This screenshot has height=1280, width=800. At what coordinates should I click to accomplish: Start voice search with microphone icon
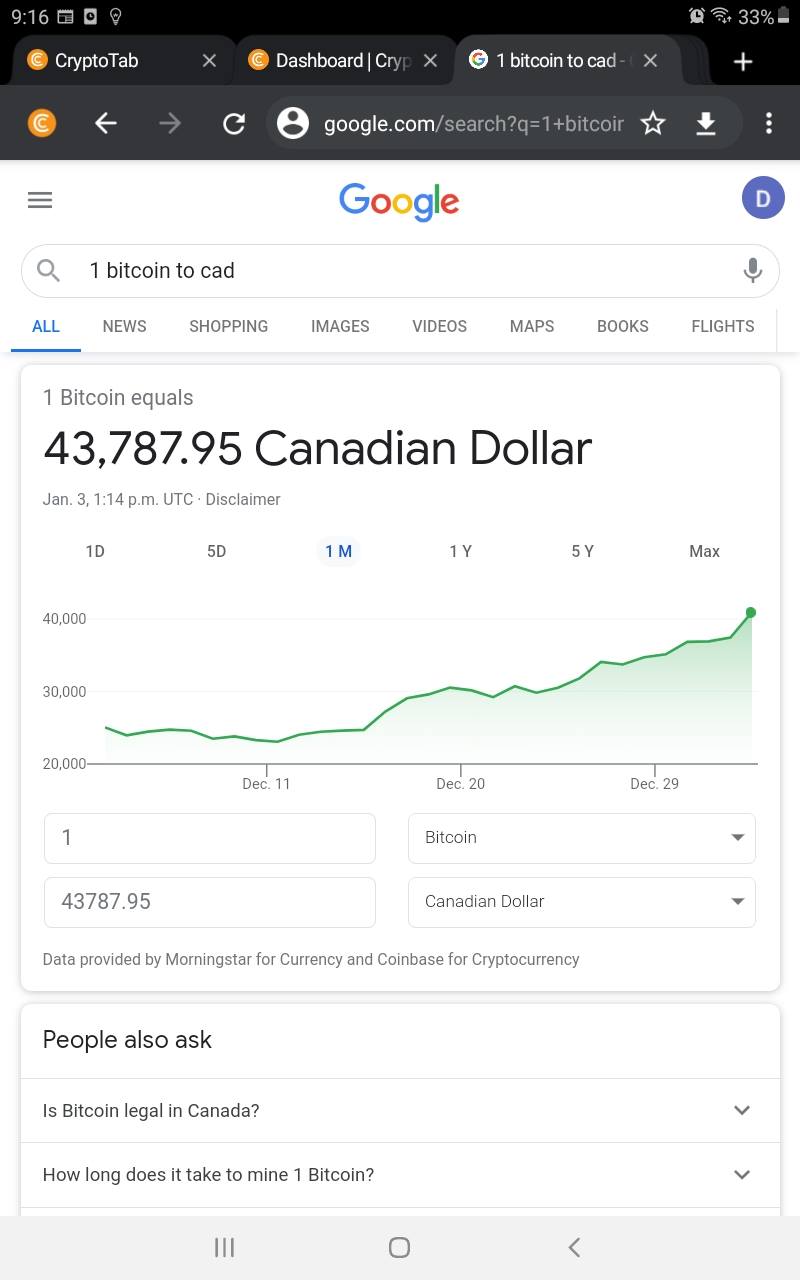(753, 270)
